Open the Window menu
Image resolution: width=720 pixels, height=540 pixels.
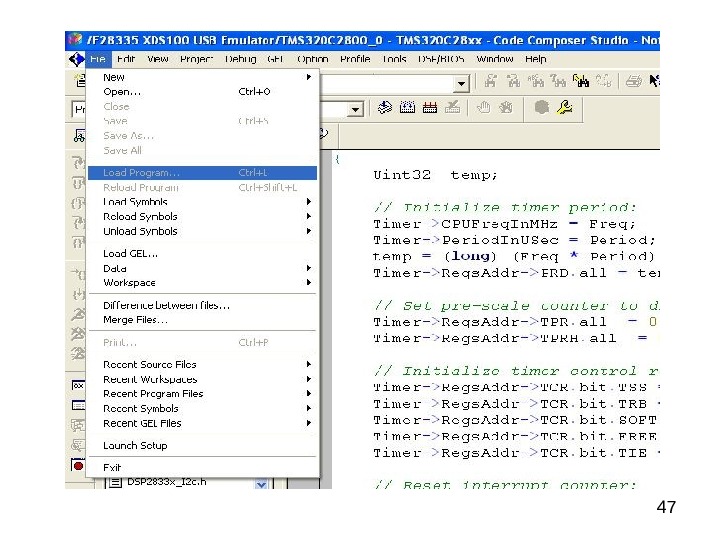coord(496,59)
